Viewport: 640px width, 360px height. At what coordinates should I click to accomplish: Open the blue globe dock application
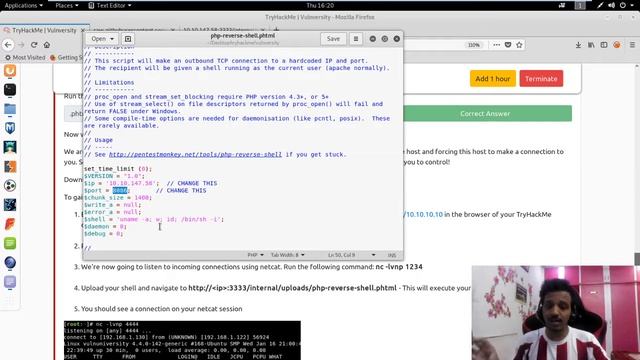[10, 262]
